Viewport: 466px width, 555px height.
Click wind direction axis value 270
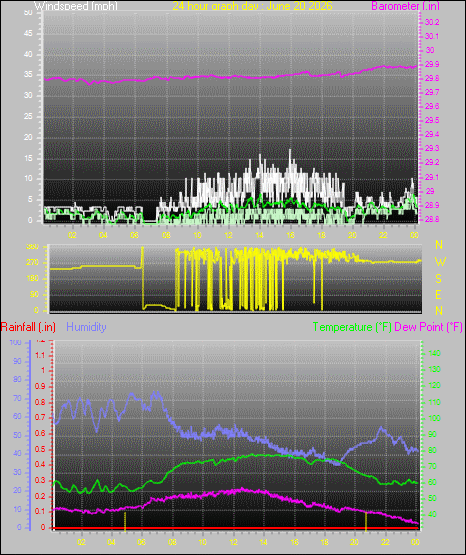[33, 263]
